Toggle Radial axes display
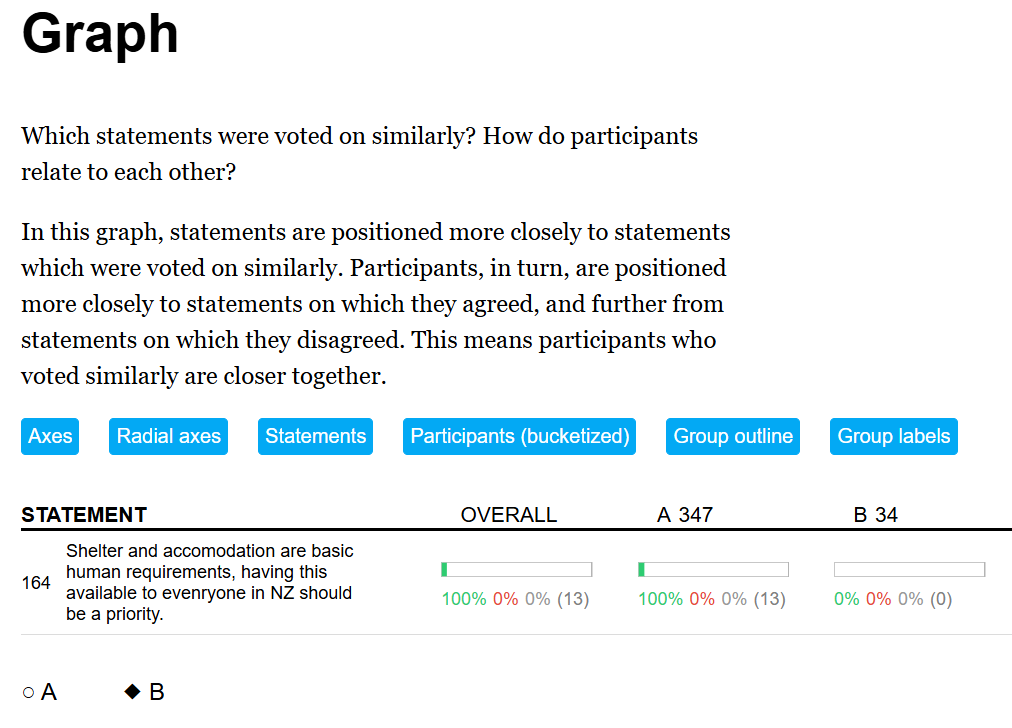This screenshot has width=1012, height=728. 168,436
